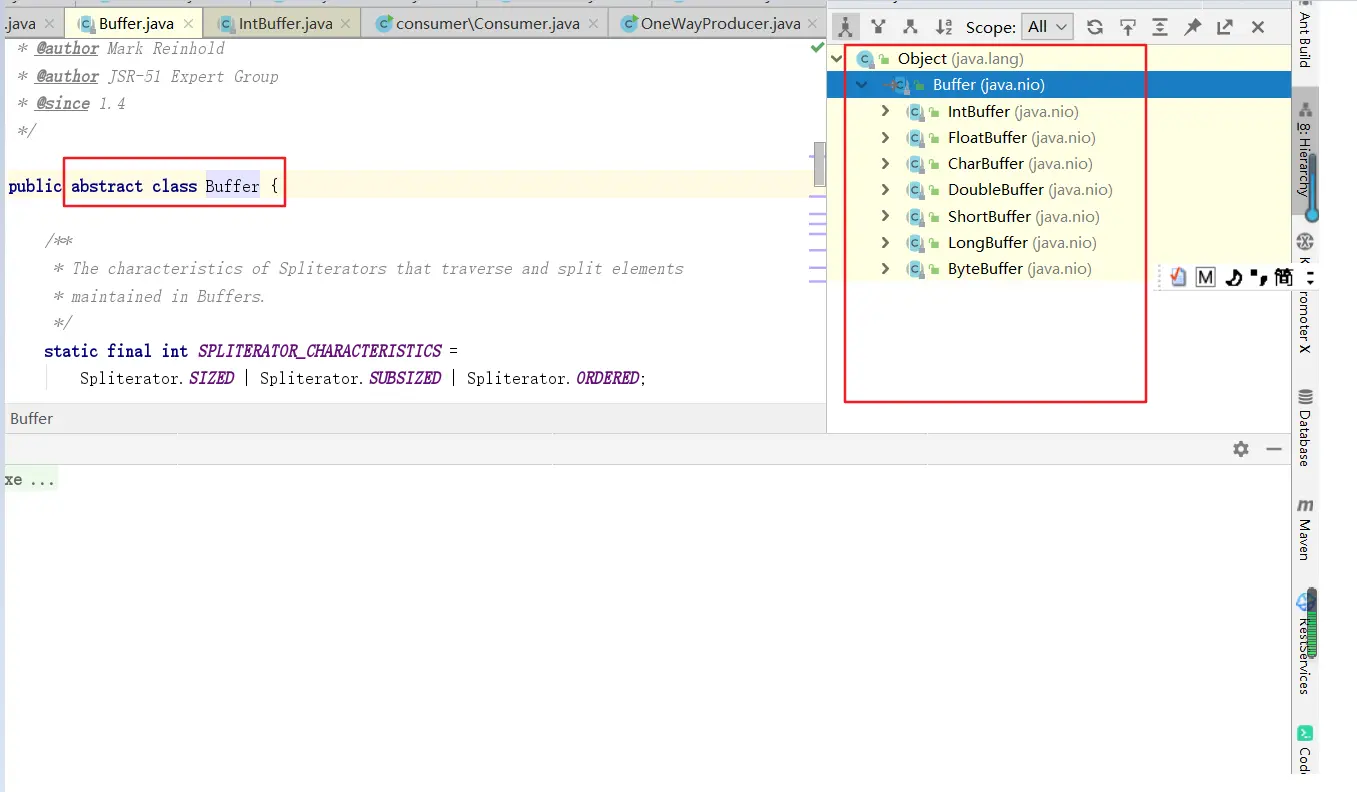Expand all nodes in hierarchy
Image resolution: width=1357 pixels, height=792 pixels.
[1159, 27]
